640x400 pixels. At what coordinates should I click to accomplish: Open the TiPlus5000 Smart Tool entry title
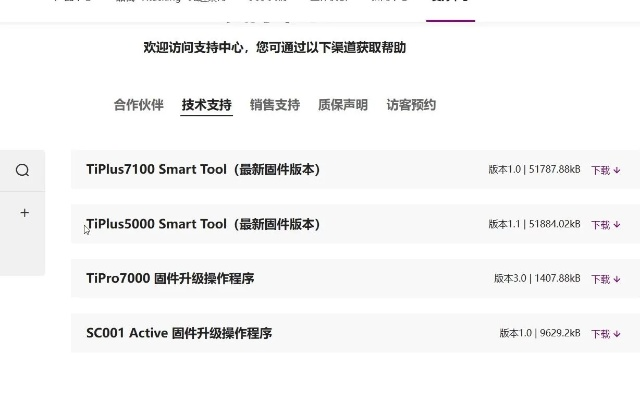[x=203, y=224]
